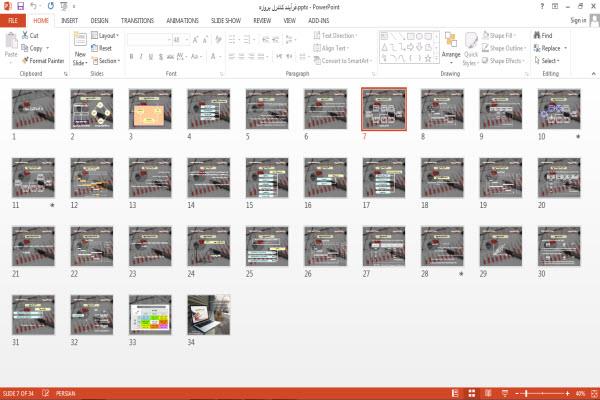Open the Select dropdown in Editing
The height and width of the screenshot is (400, 600).
tap(547, 60)
